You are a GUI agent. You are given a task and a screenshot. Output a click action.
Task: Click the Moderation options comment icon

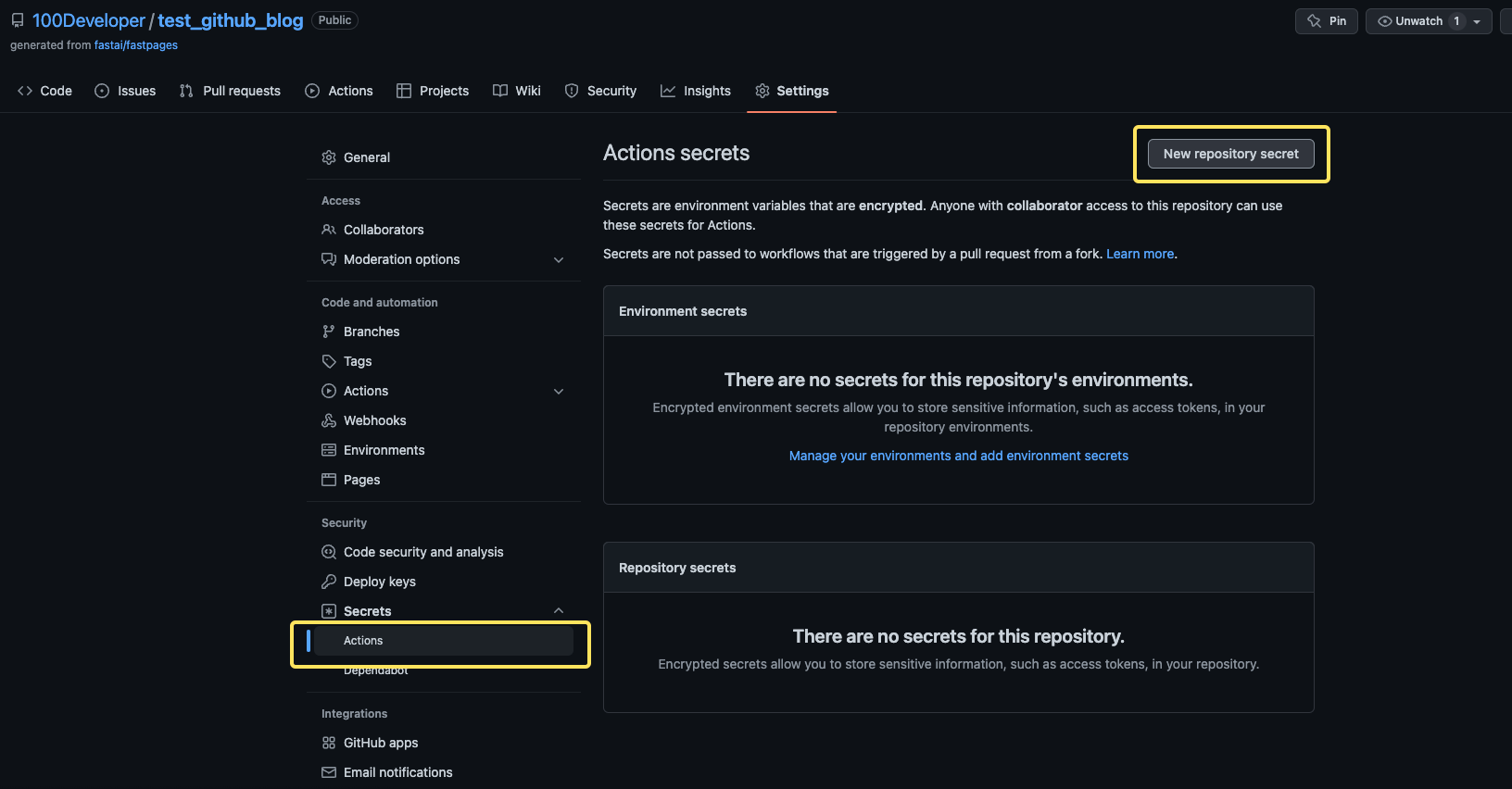[x=329, y=259]
